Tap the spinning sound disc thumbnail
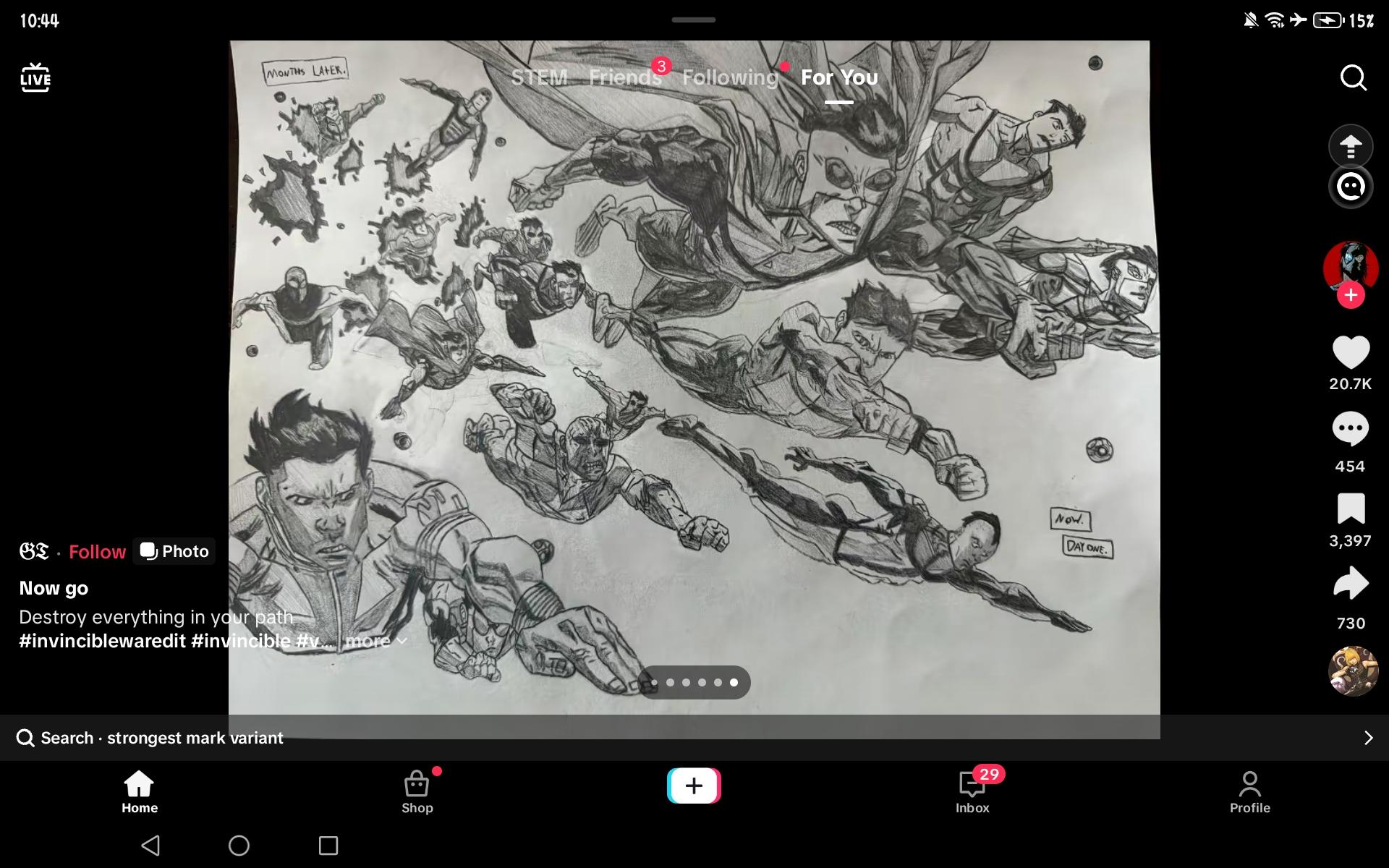Viewport: 1389px width, 868px height. point(1353,671)
